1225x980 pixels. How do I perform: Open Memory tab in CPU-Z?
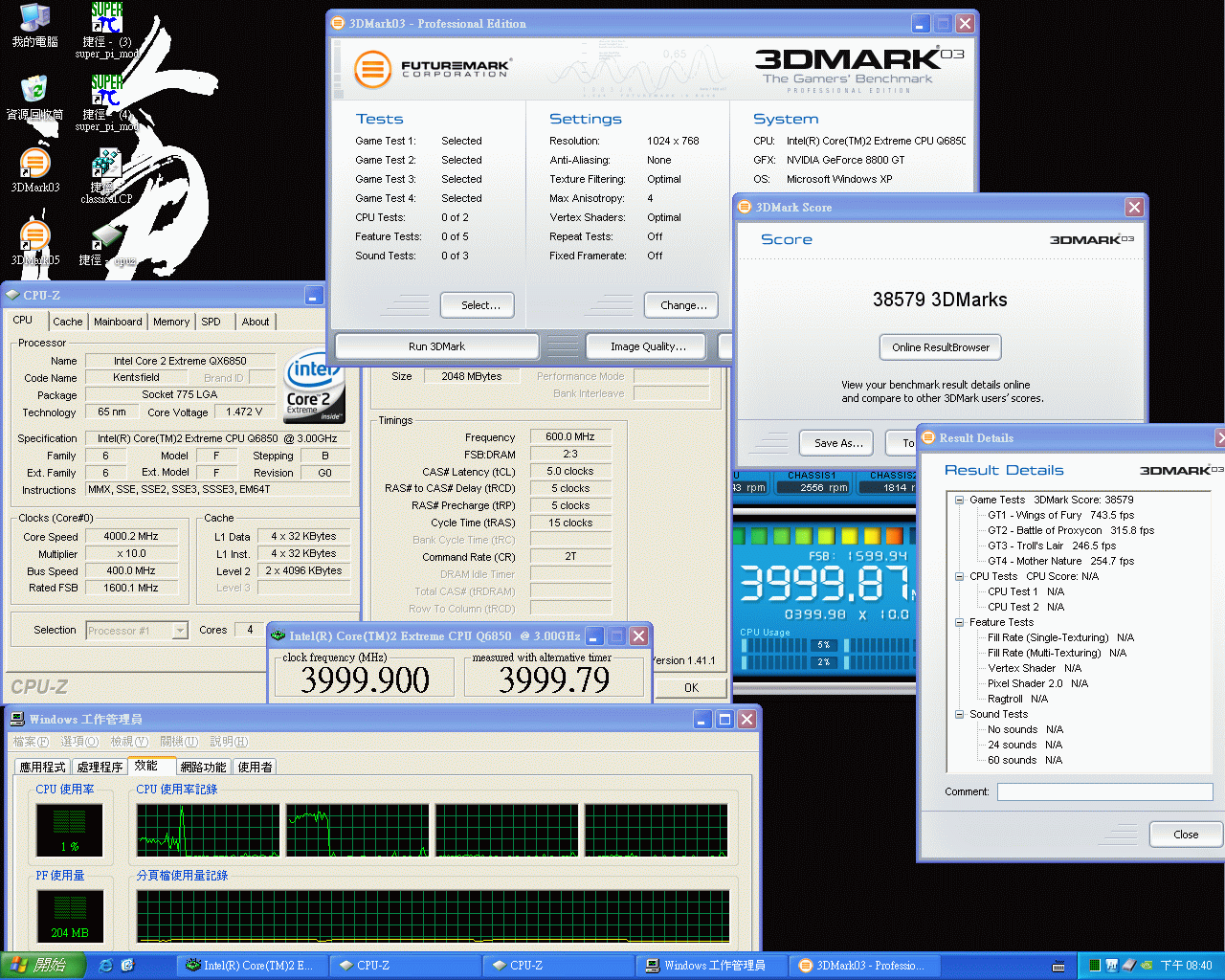tap(171, 322)
